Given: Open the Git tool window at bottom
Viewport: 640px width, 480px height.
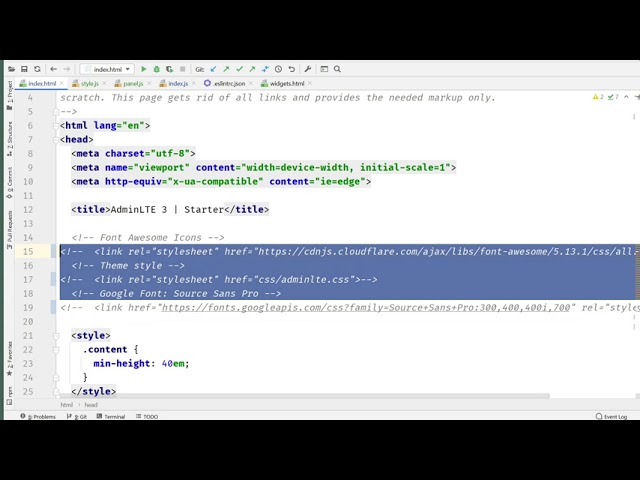Looking at the screenshot, I should pos(77,416).
